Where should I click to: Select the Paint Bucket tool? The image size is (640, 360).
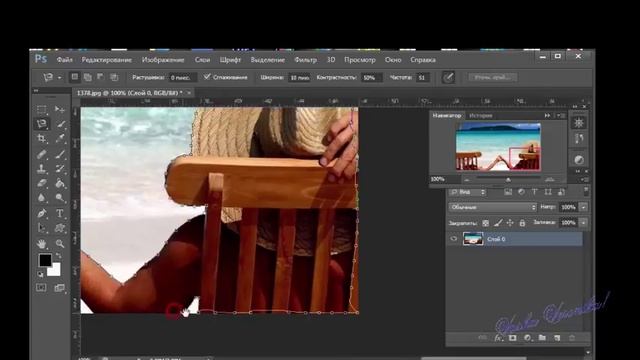tap(60, 183)
